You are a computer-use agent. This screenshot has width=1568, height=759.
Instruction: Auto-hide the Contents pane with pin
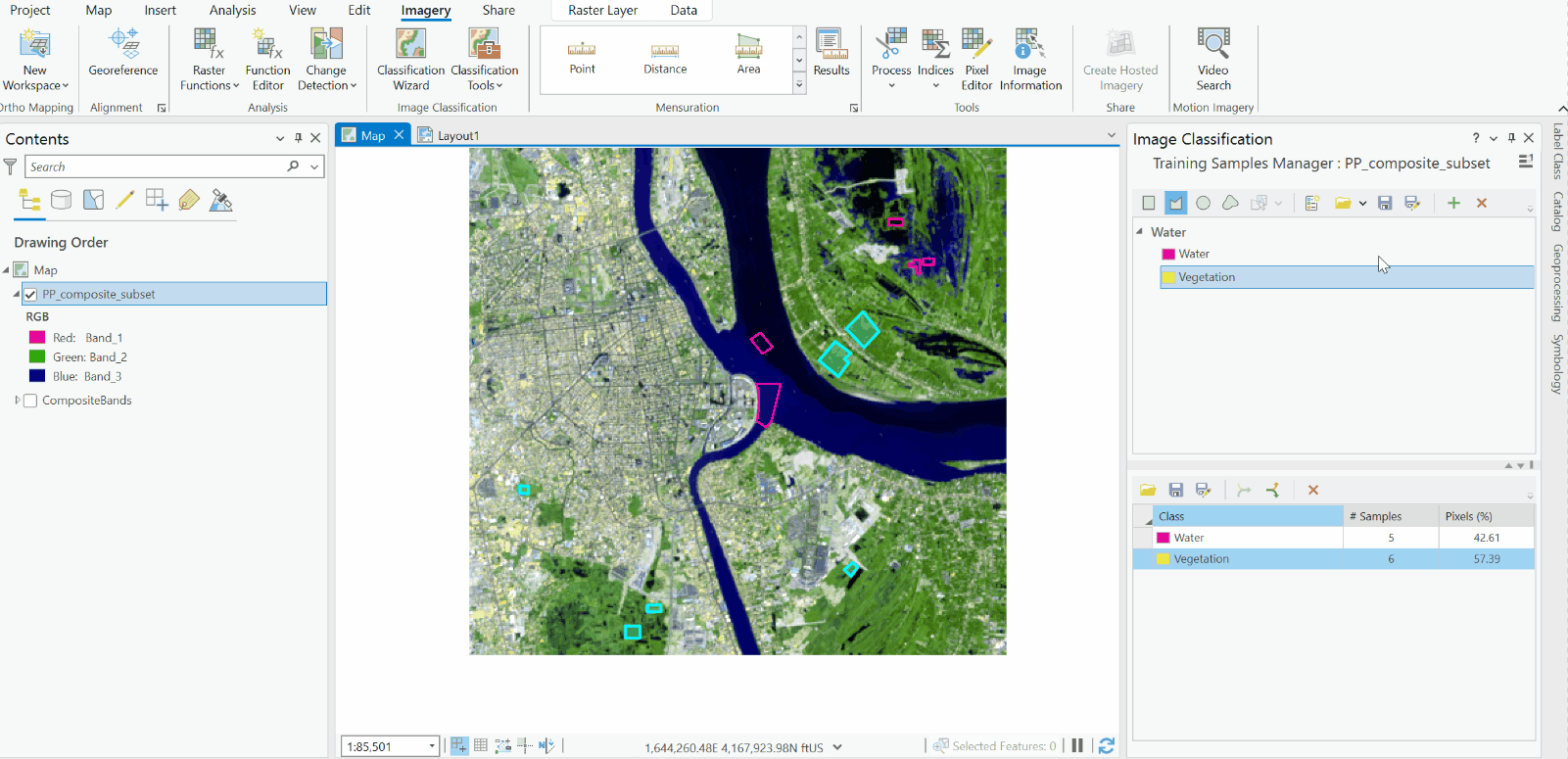click(299, 138)
